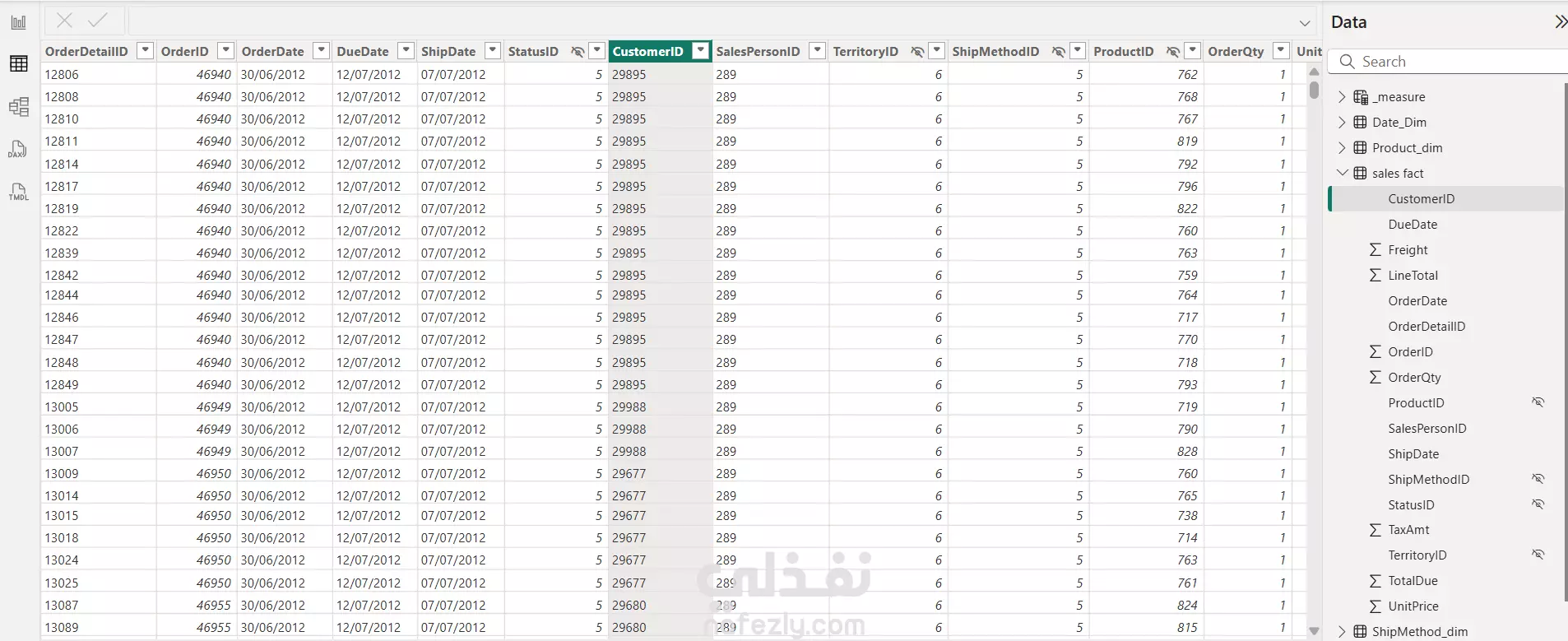Open ShipDate column filter dropdown
Image resolution: width=1568 pixels, height=641 pixels.
(x=493, y=51)
